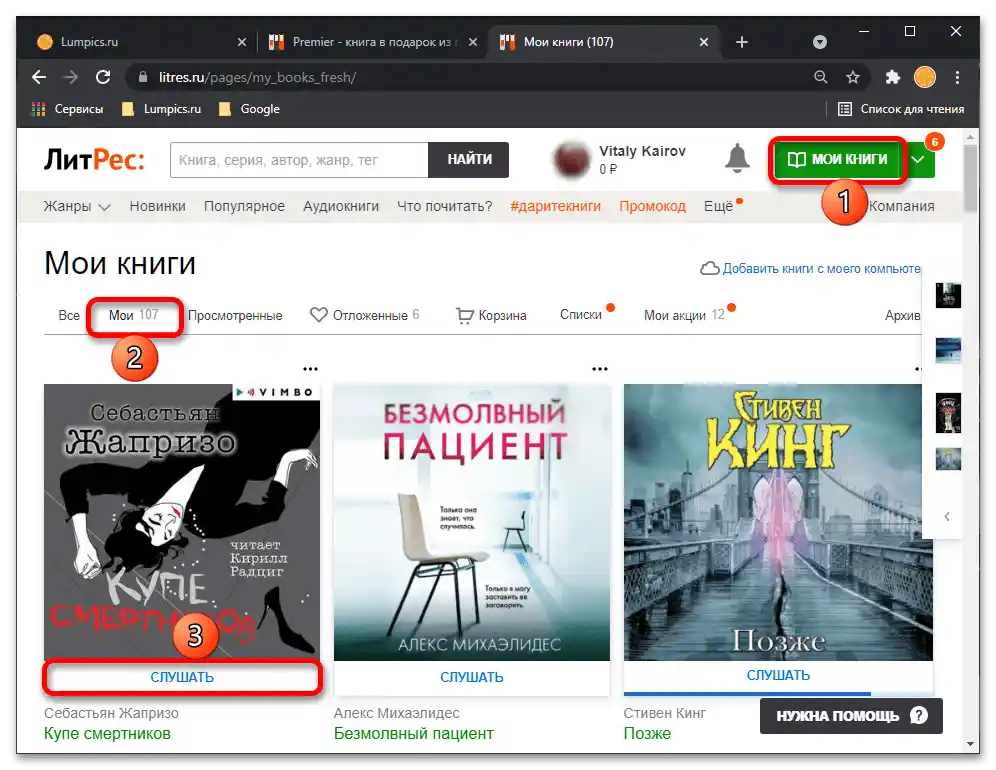Open notifications bell icon
The image size is (996, 770).
(x=737, y=158)
